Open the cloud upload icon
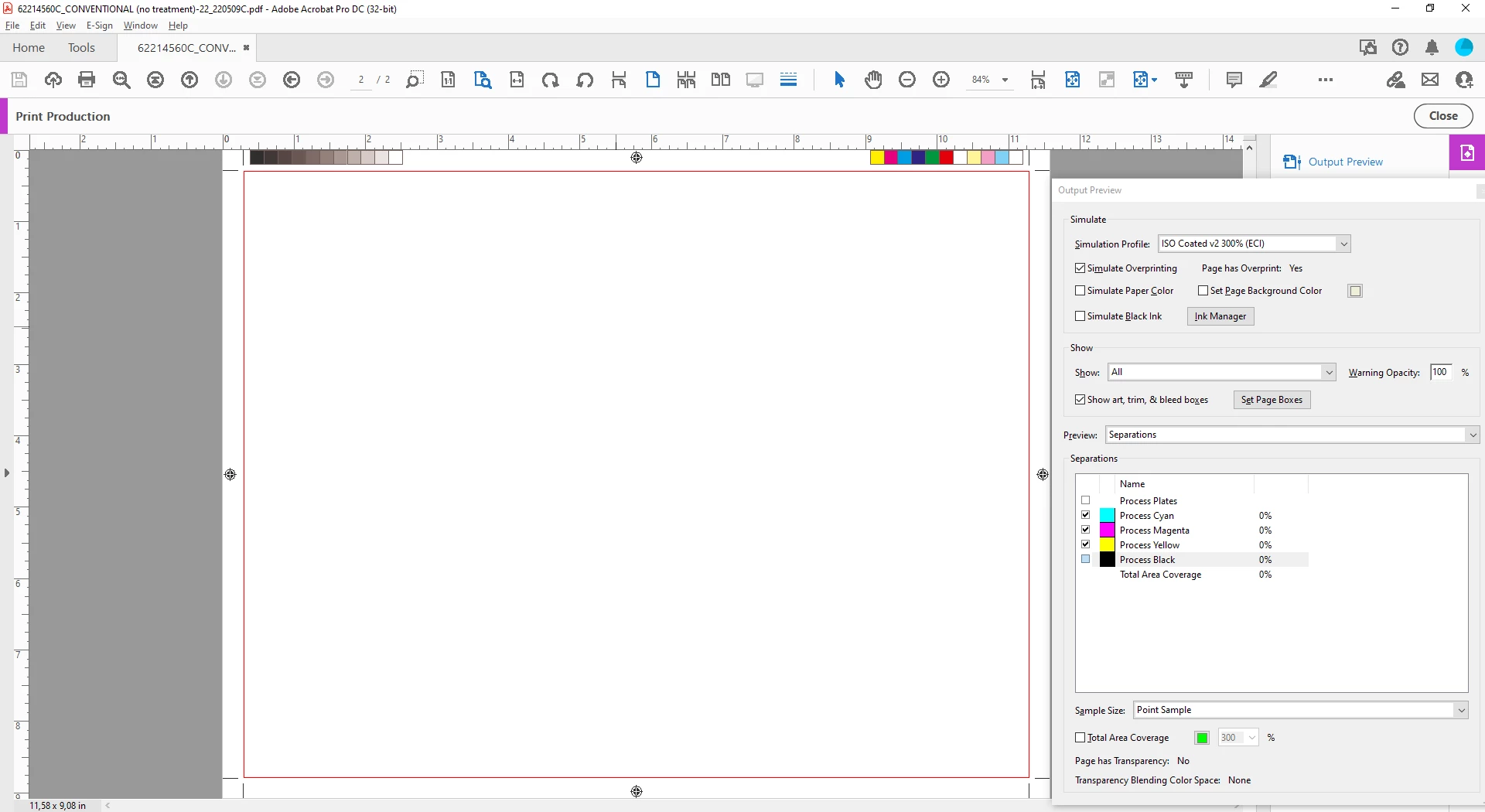1485x812 pixels. [53, 80]
